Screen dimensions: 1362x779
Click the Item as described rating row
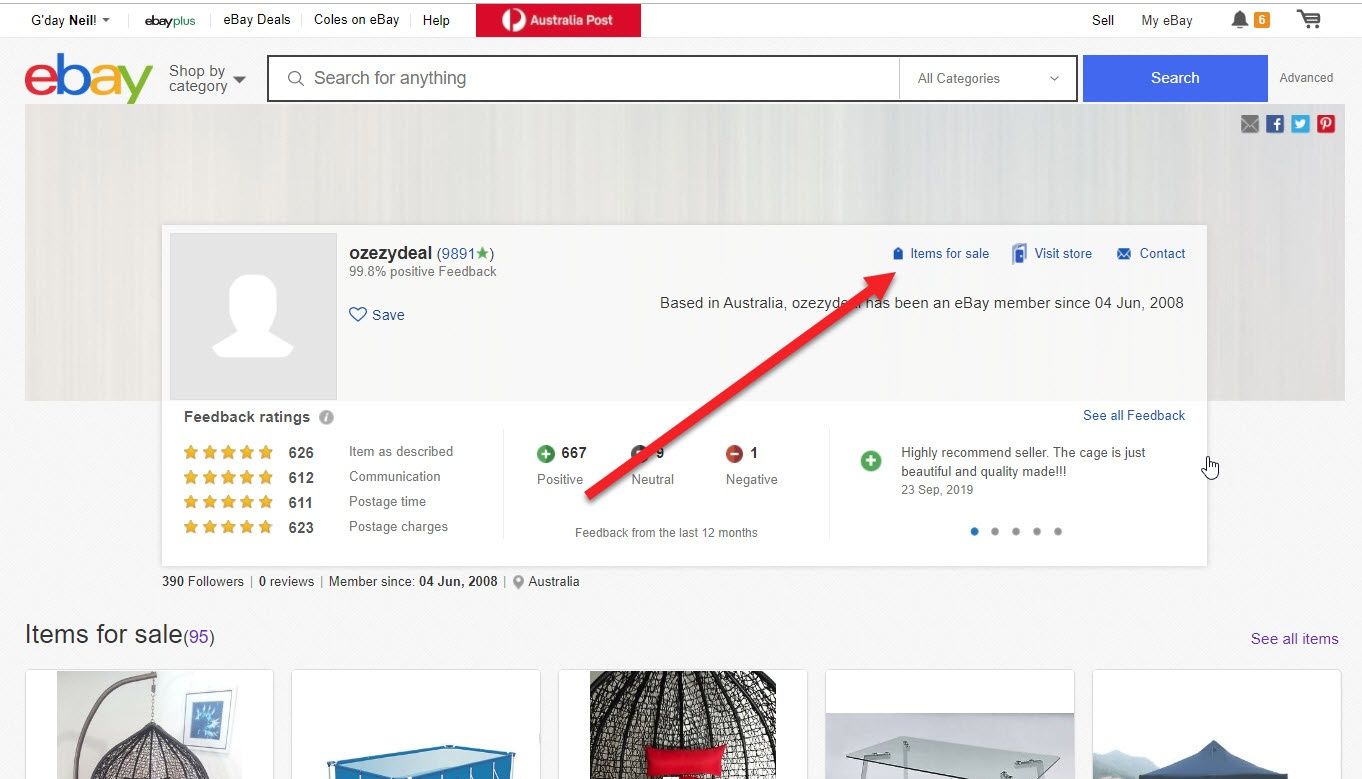pyautogui.click(x=318, y=452)
